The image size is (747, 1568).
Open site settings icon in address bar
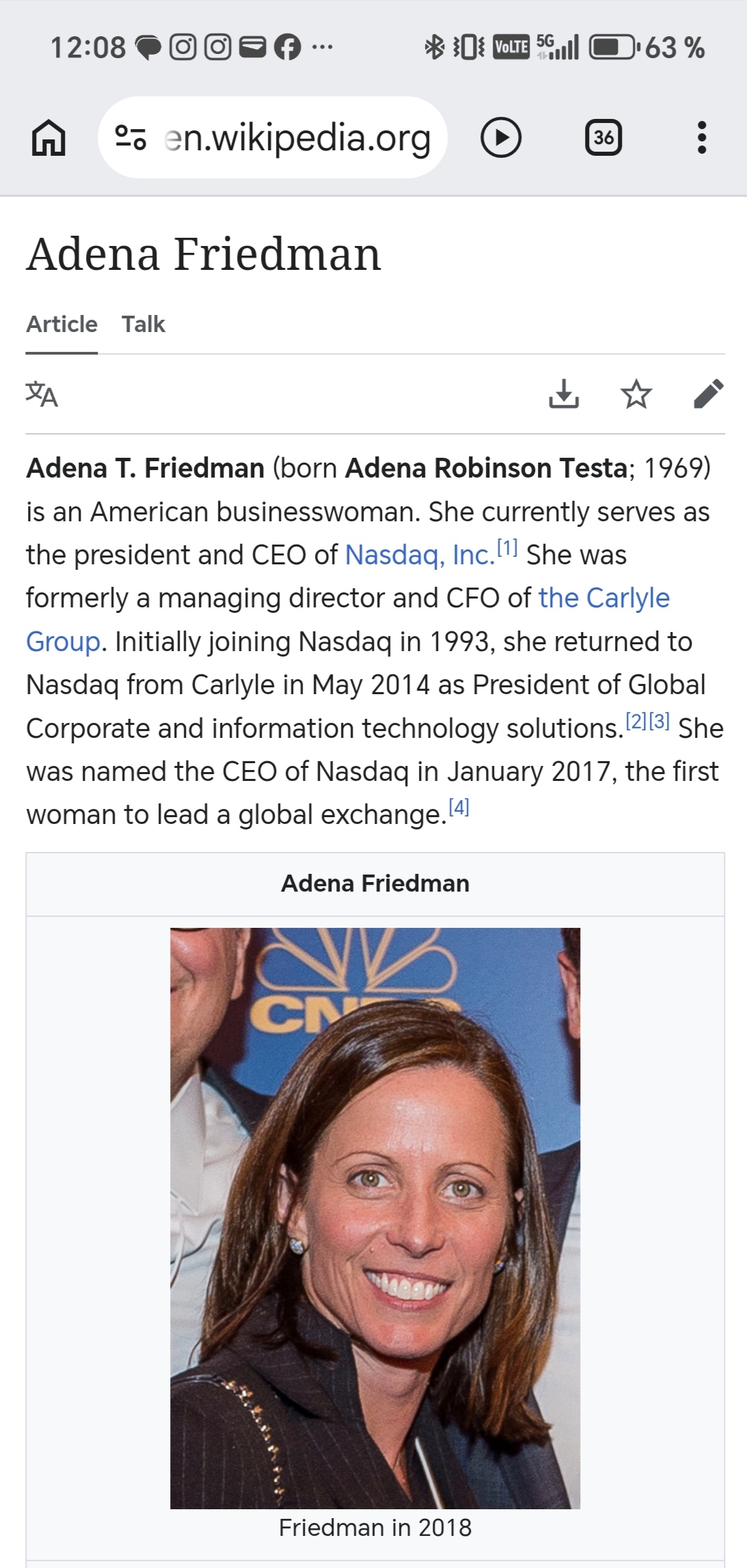click(131, 137)
